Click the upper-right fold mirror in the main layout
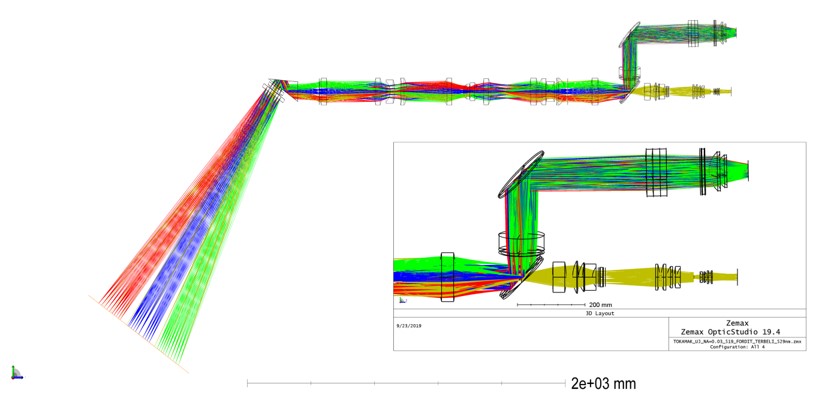825x393 pixels. (x=629, y=36)
